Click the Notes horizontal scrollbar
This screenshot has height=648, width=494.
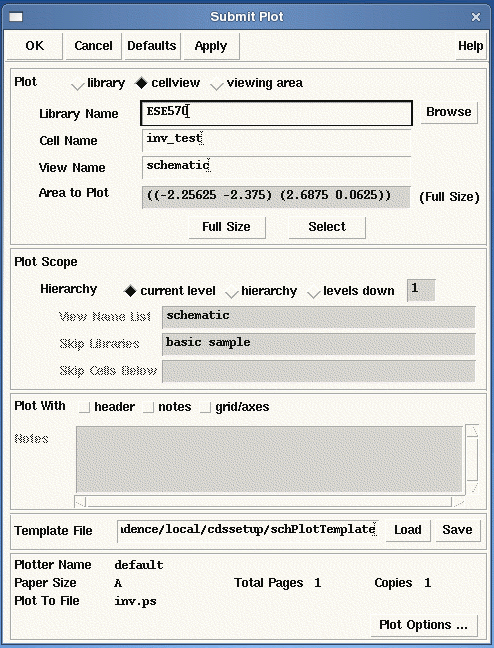(x=269, y=502)
